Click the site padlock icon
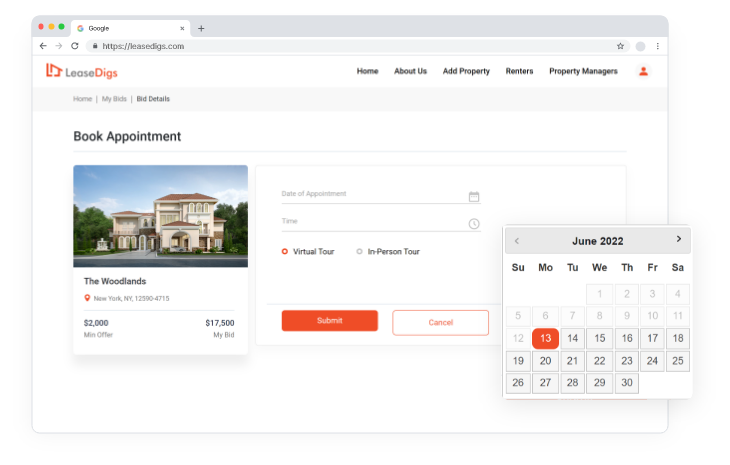 point(95,46)
